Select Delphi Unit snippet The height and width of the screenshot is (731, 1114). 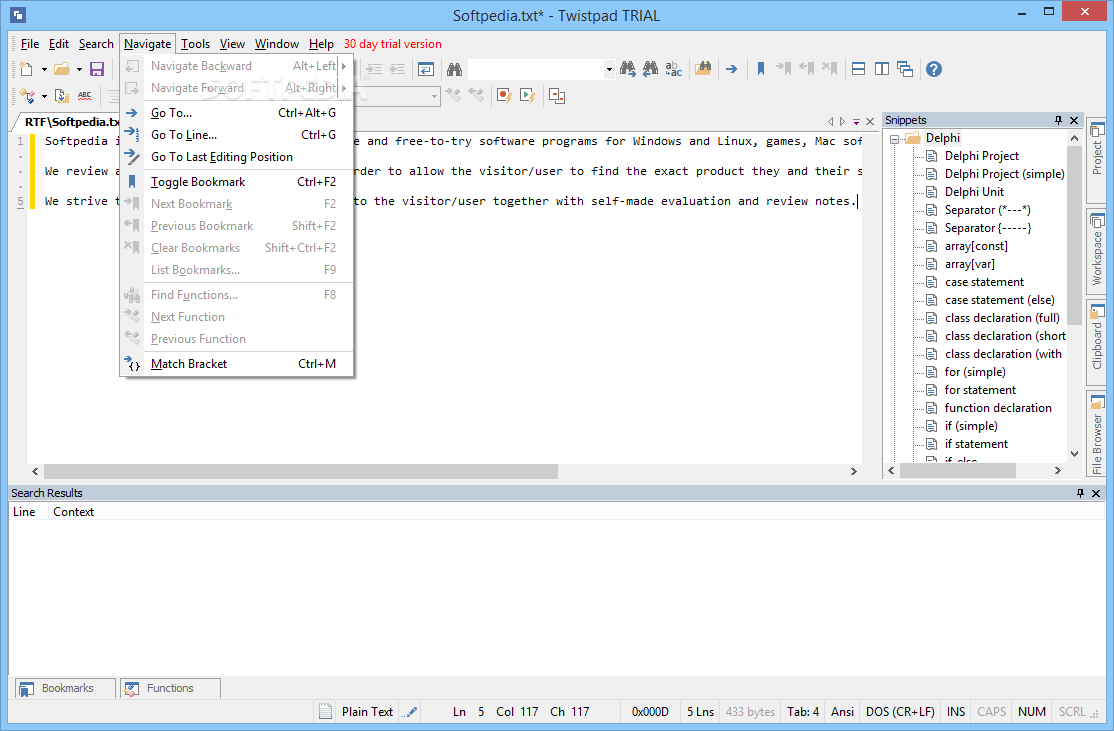tap(974, 192)
